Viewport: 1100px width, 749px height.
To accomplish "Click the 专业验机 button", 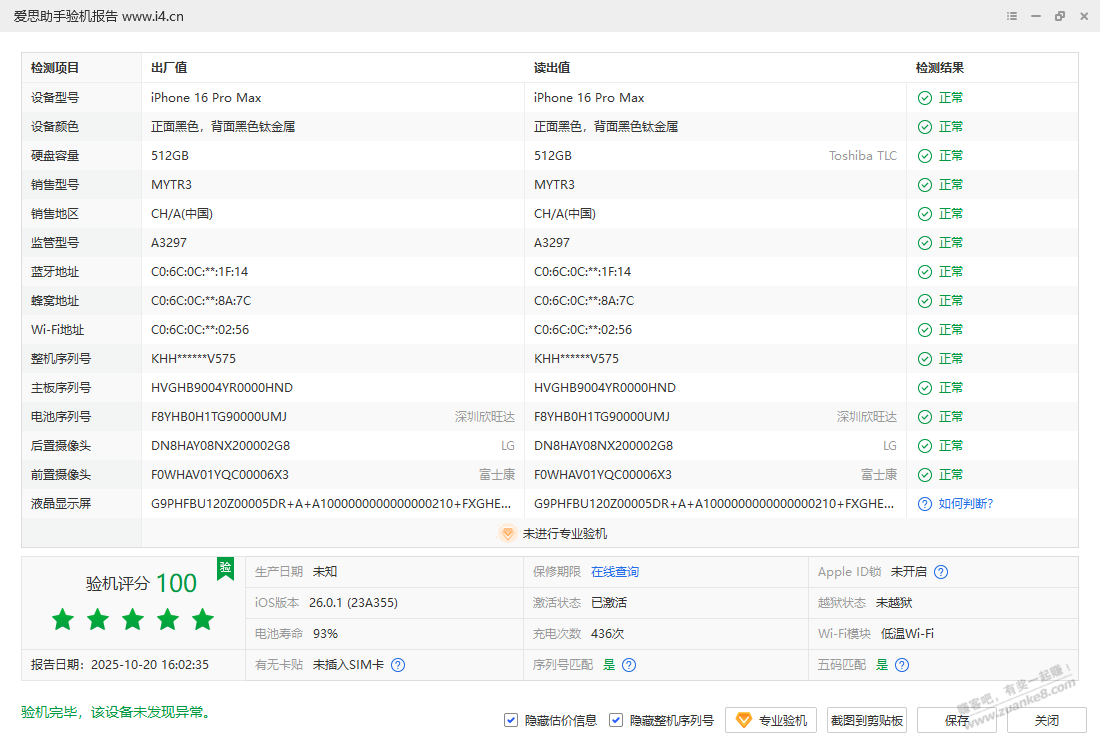I will [771, 720].
